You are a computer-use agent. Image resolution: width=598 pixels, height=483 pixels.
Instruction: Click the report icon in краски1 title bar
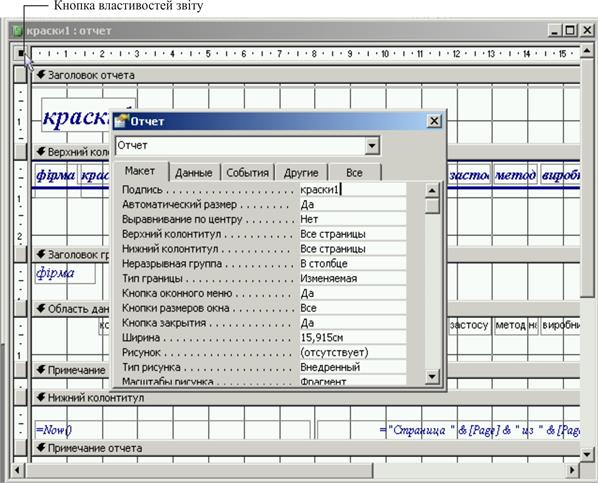point(17,31)
